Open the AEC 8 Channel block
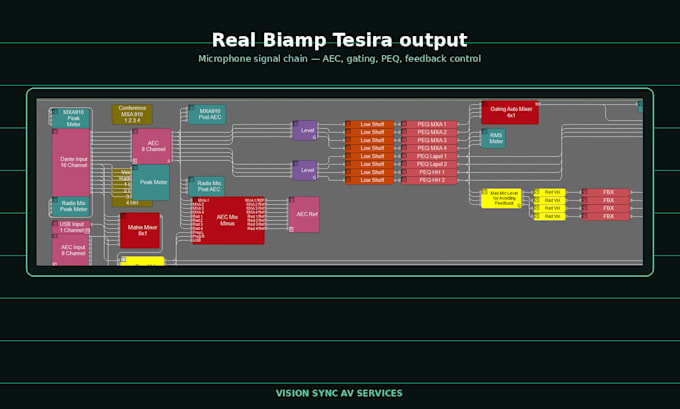Viewport: 680px width, 409px height. click(x=152, y=146)
